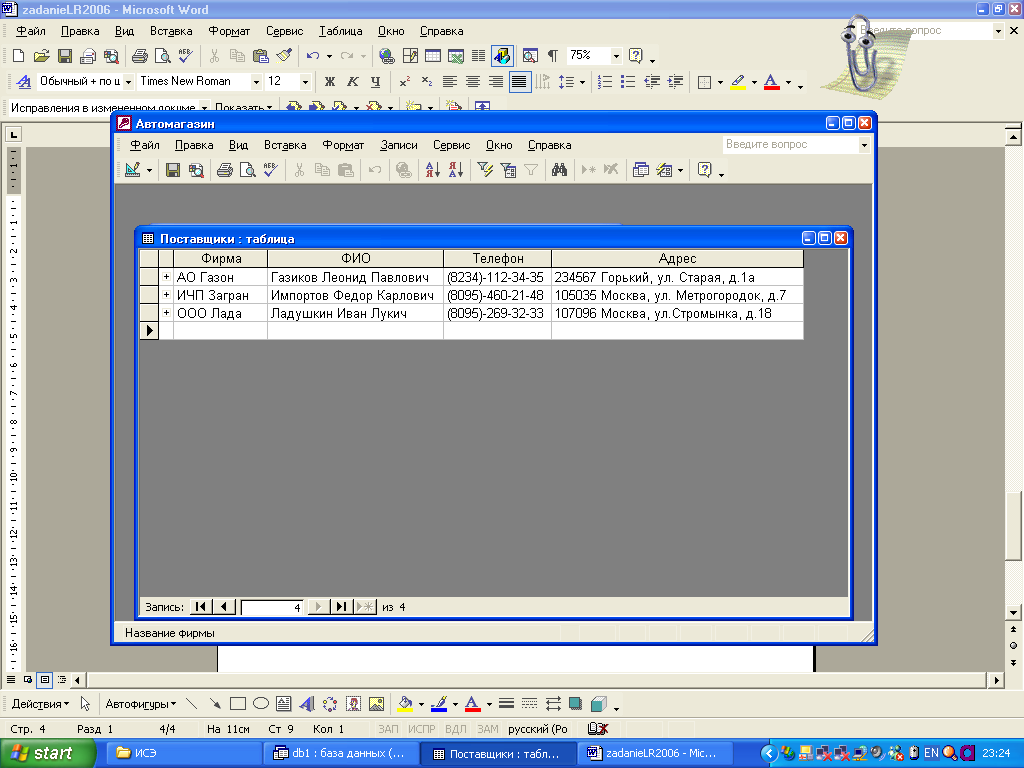This screenshot has width=1024, height=768.
Task: Open style dropdown Обычный
Action: [x=128, y=82]
